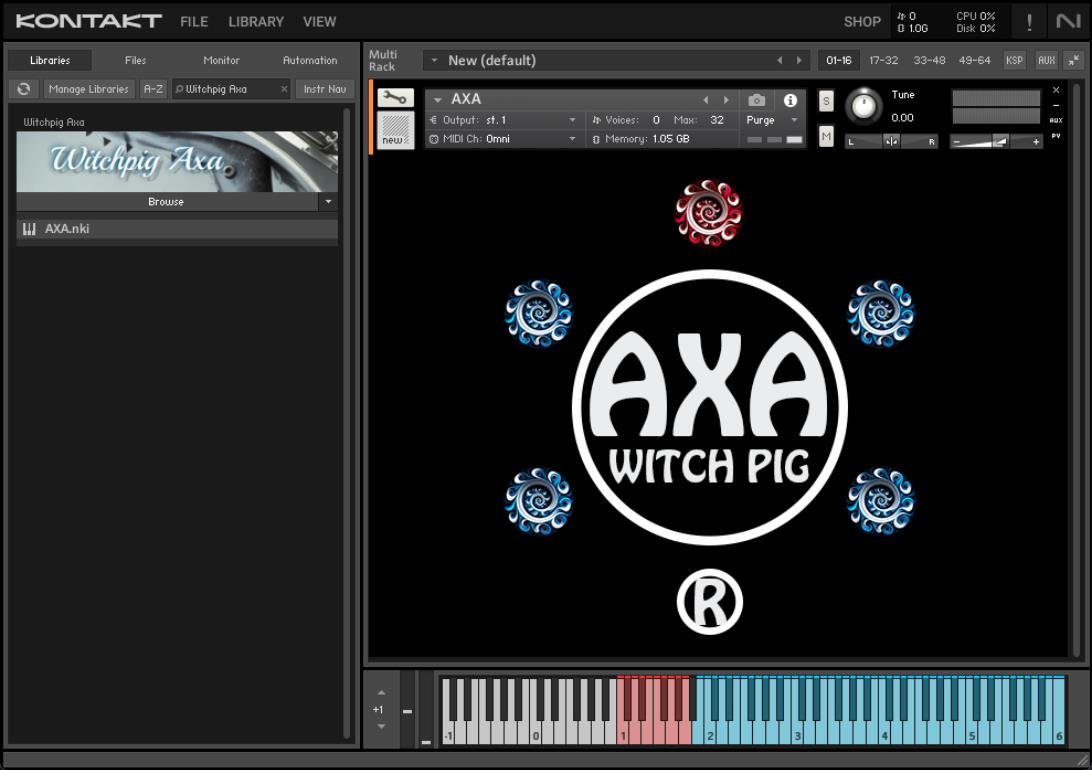Adjust the Tune knob
The width and height of the screenshot is (1092, 770).
coord(864,107)
